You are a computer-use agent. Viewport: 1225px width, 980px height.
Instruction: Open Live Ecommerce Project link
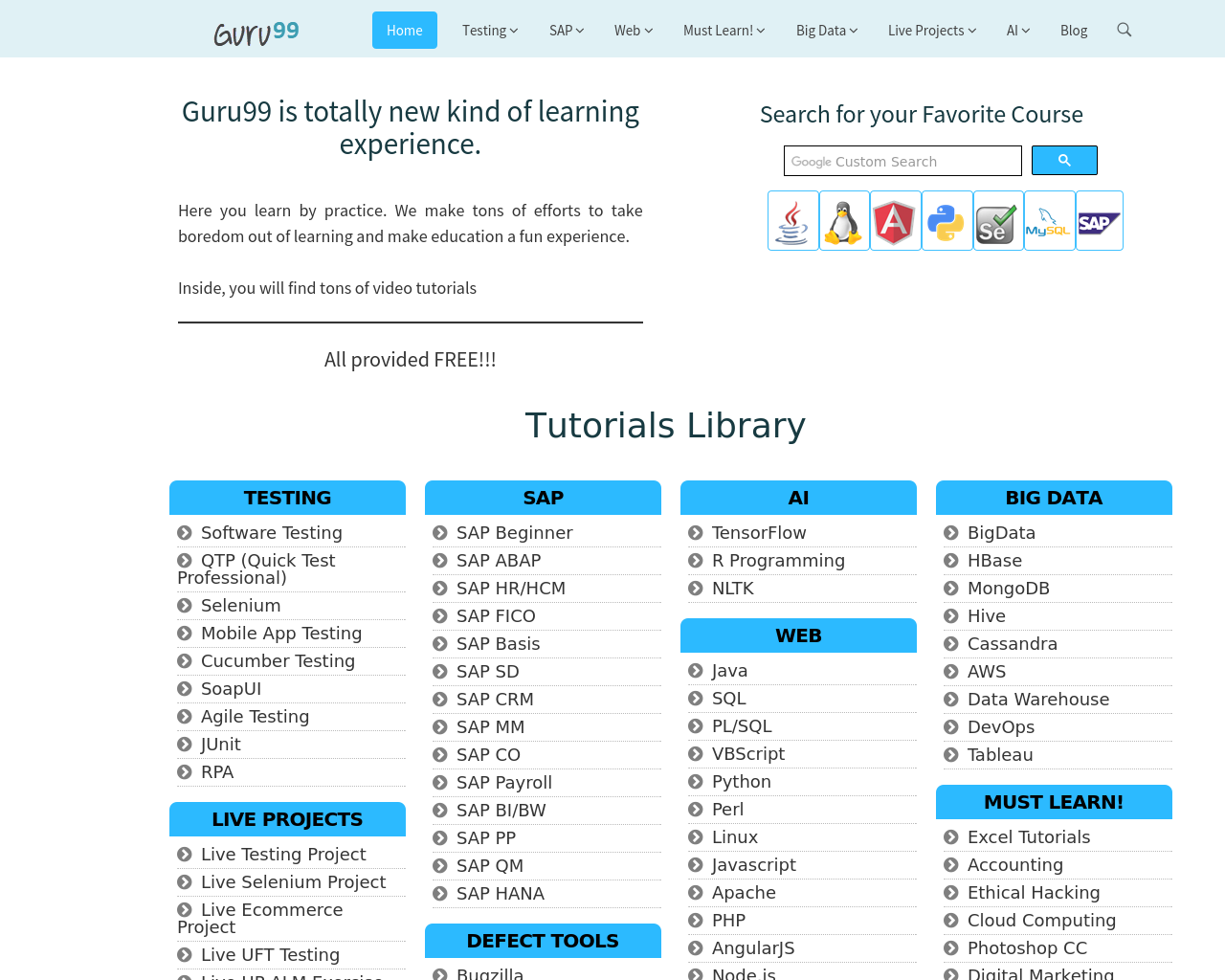[260, 919]
